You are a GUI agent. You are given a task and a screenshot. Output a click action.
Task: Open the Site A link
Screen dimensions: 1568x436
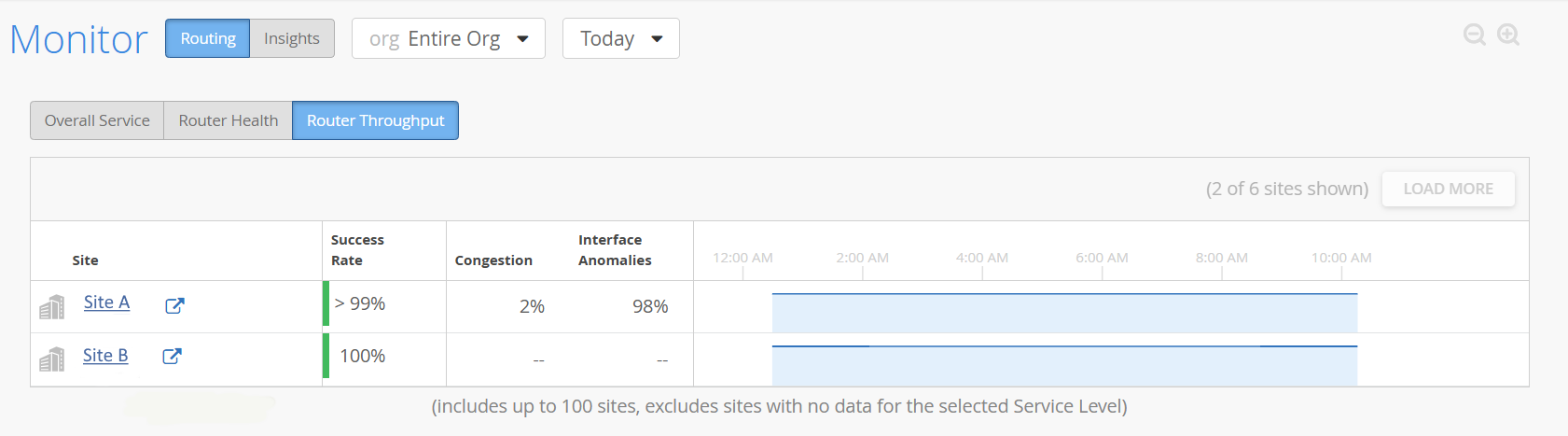click(106, 302)
